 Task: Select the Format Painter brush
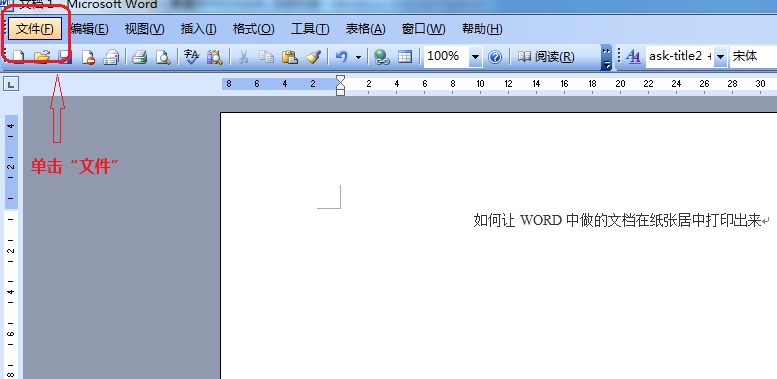tap(313, 56)
